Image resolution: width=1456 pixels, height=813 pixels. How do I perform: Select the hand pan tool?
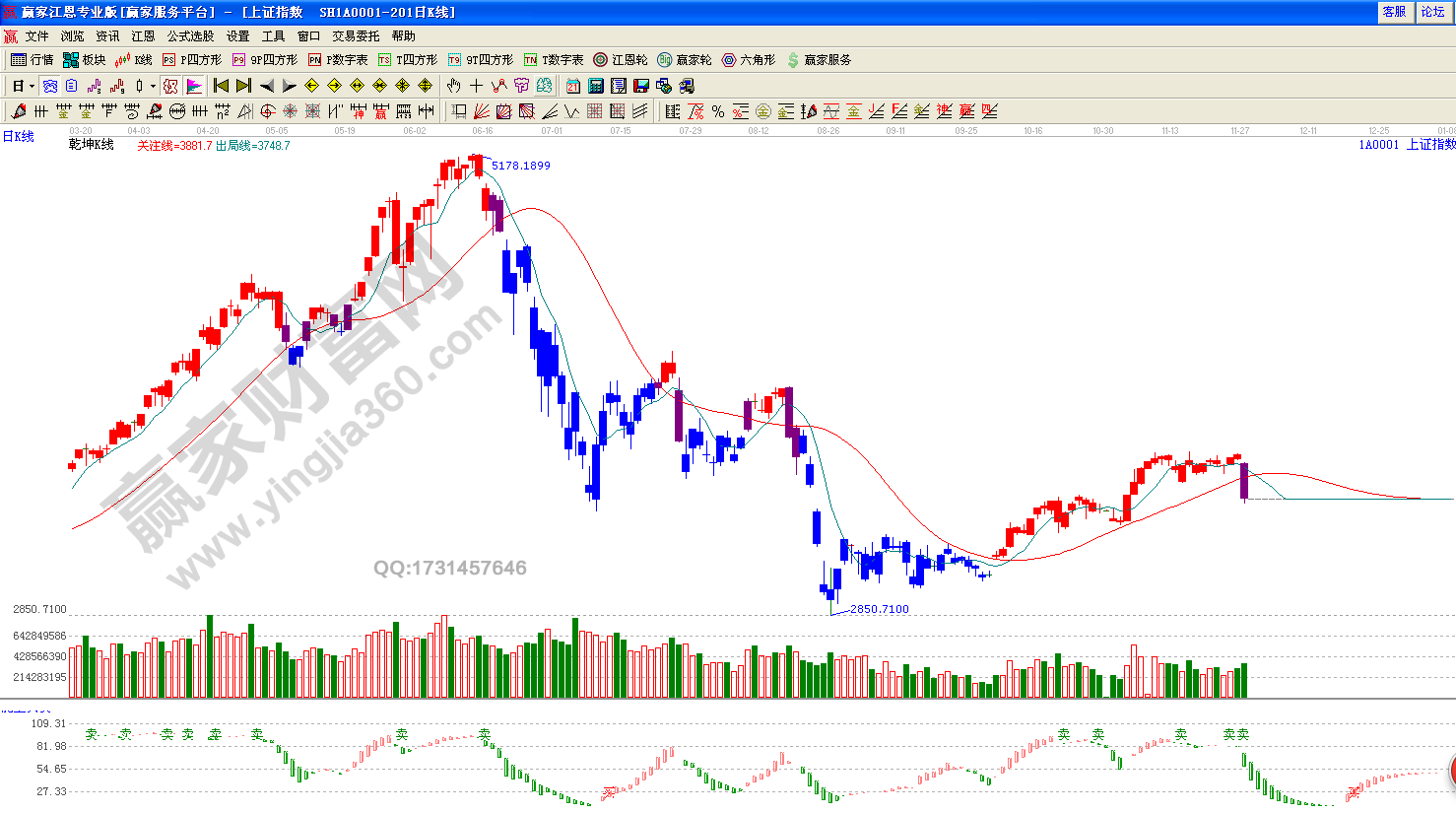coord(453,86)
